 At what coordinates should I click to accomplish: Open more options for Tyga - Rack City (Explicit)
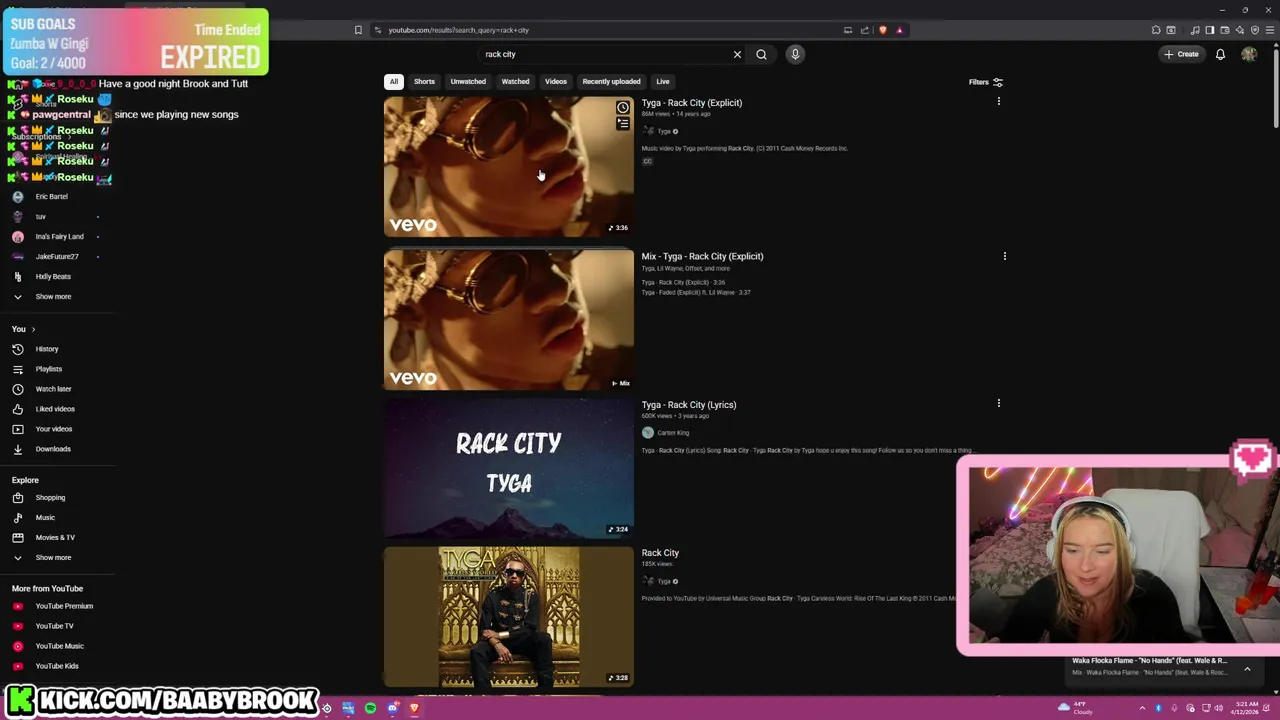[998, 101]
